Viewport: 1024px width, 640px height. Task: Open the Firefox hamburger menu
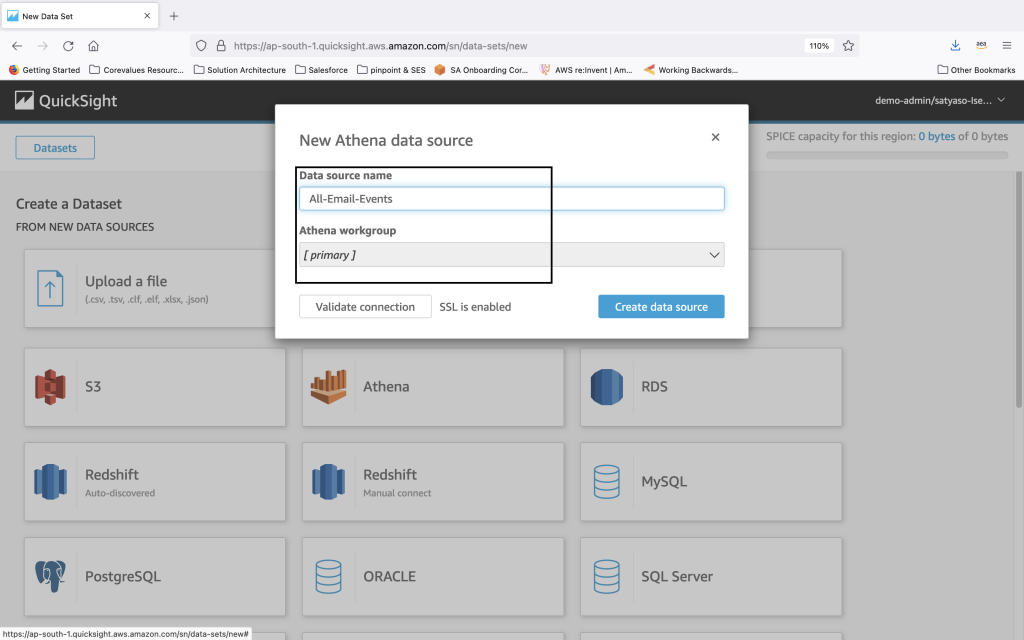pos(1006,46)
